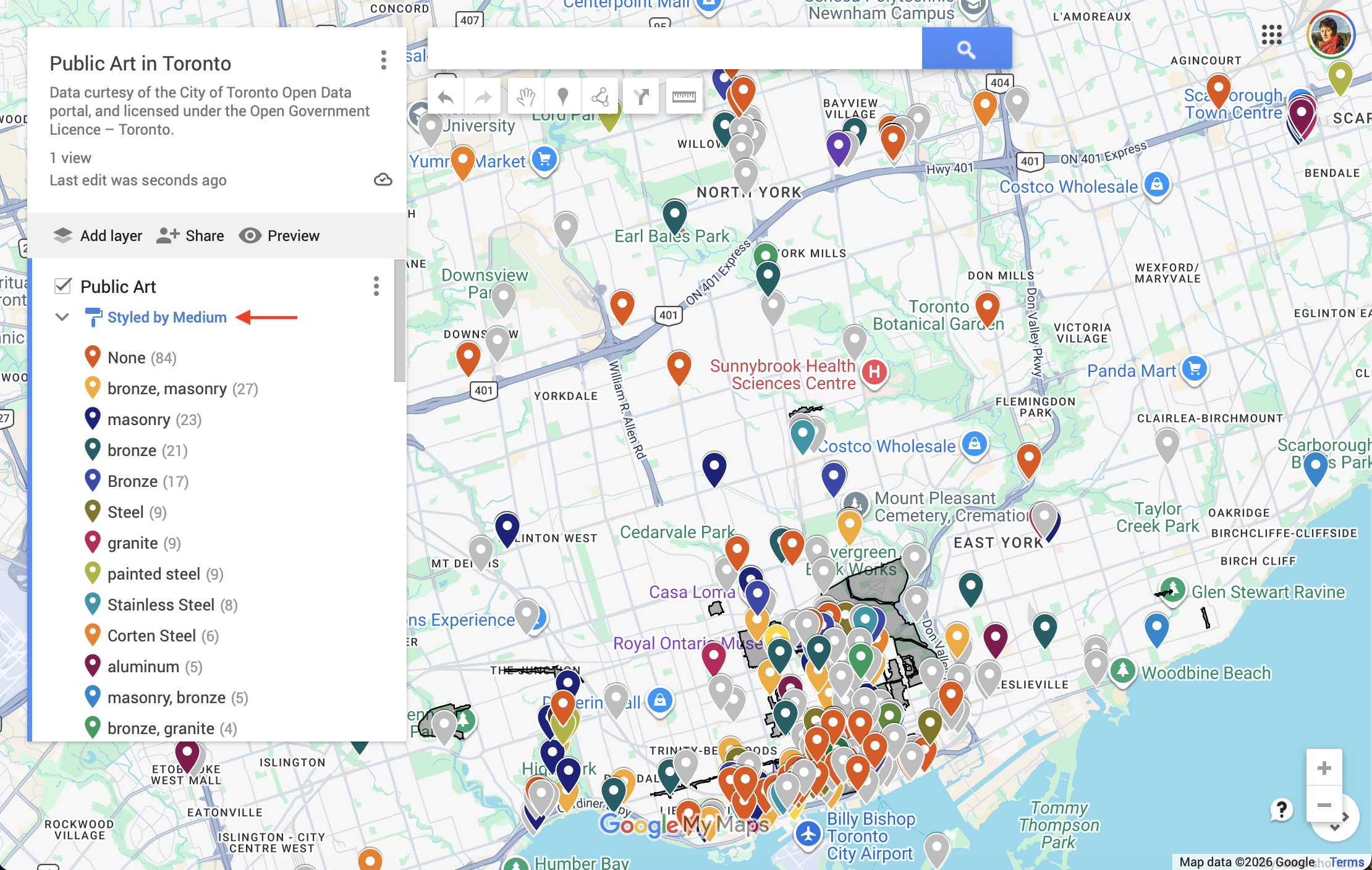Open Public Art layer options menu
1372x870 pixels.
click(x=376, y=286)
